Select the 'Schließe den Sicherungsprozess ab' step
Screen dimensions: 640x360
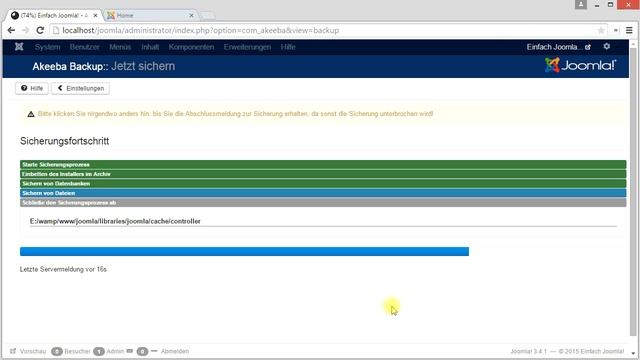pyautogui.click(x=323, y=202)
